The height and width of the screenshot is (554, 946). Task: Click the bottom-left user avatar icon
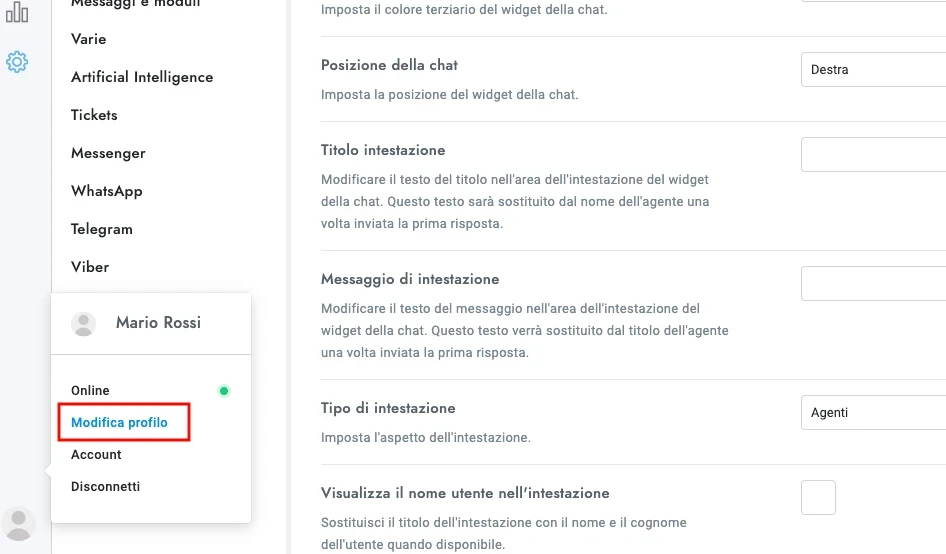tap(18, 524)
